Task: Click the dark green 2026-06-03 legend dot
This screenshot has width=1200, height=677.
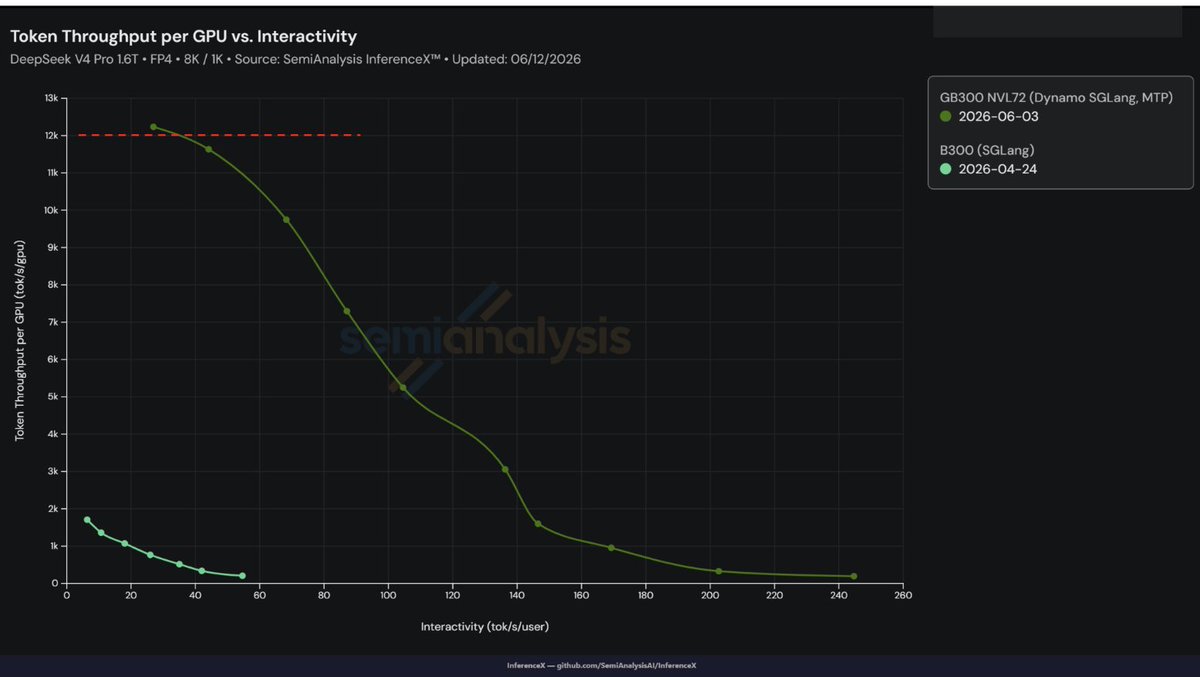Action: pos(945,117)
